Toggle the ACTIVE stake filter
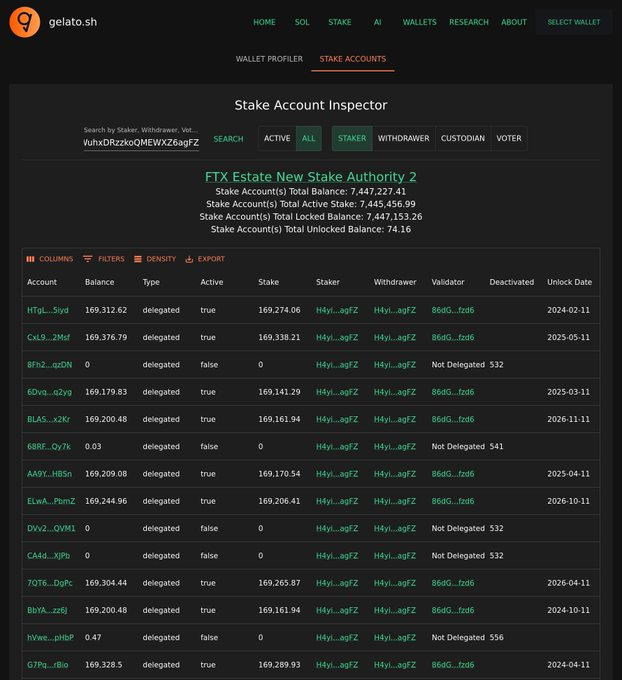This screenshot has height=680, width=622. [277, 138]
